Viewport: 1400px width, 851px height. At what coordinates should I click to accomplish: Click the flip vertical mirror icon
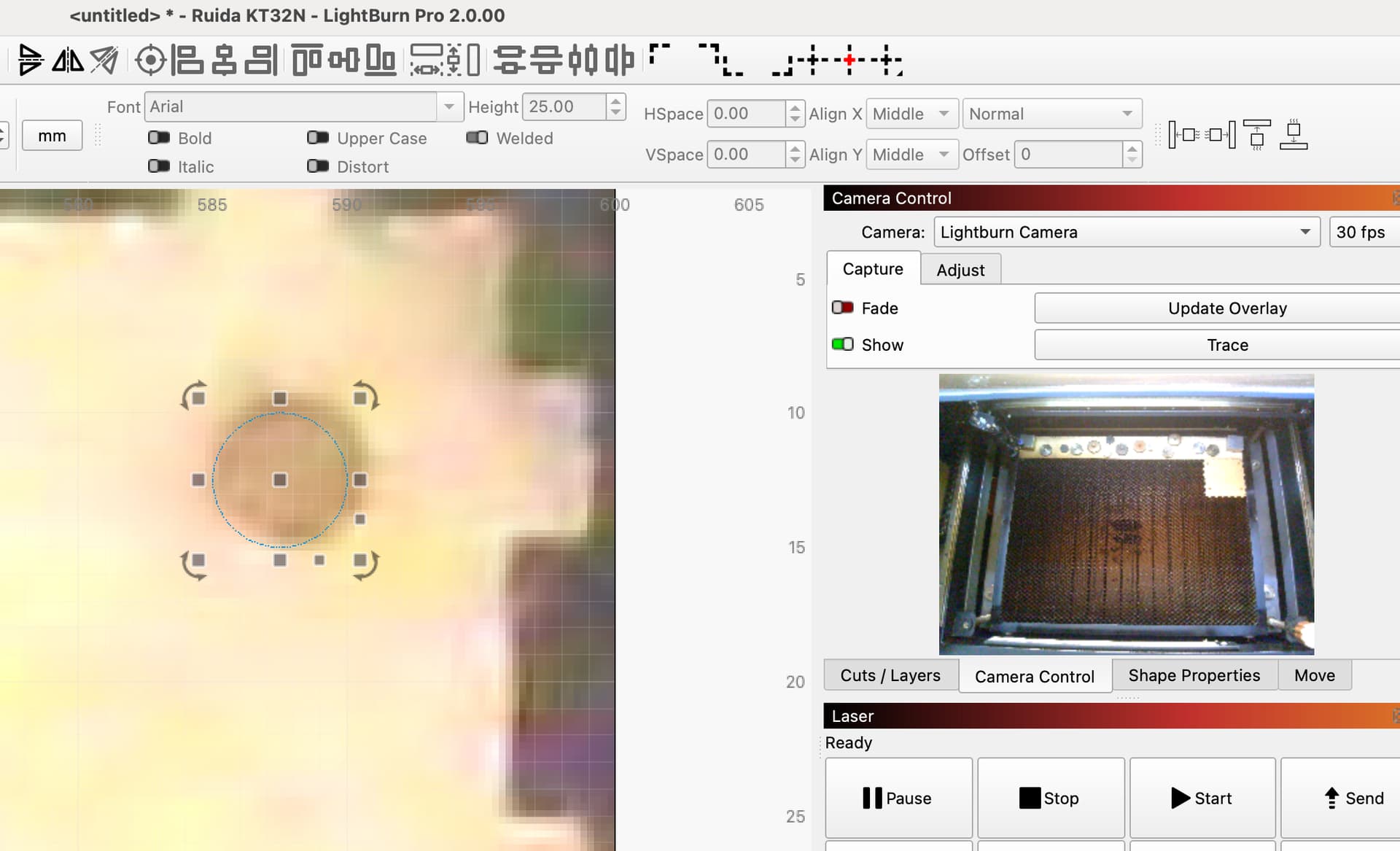(30, 60)
